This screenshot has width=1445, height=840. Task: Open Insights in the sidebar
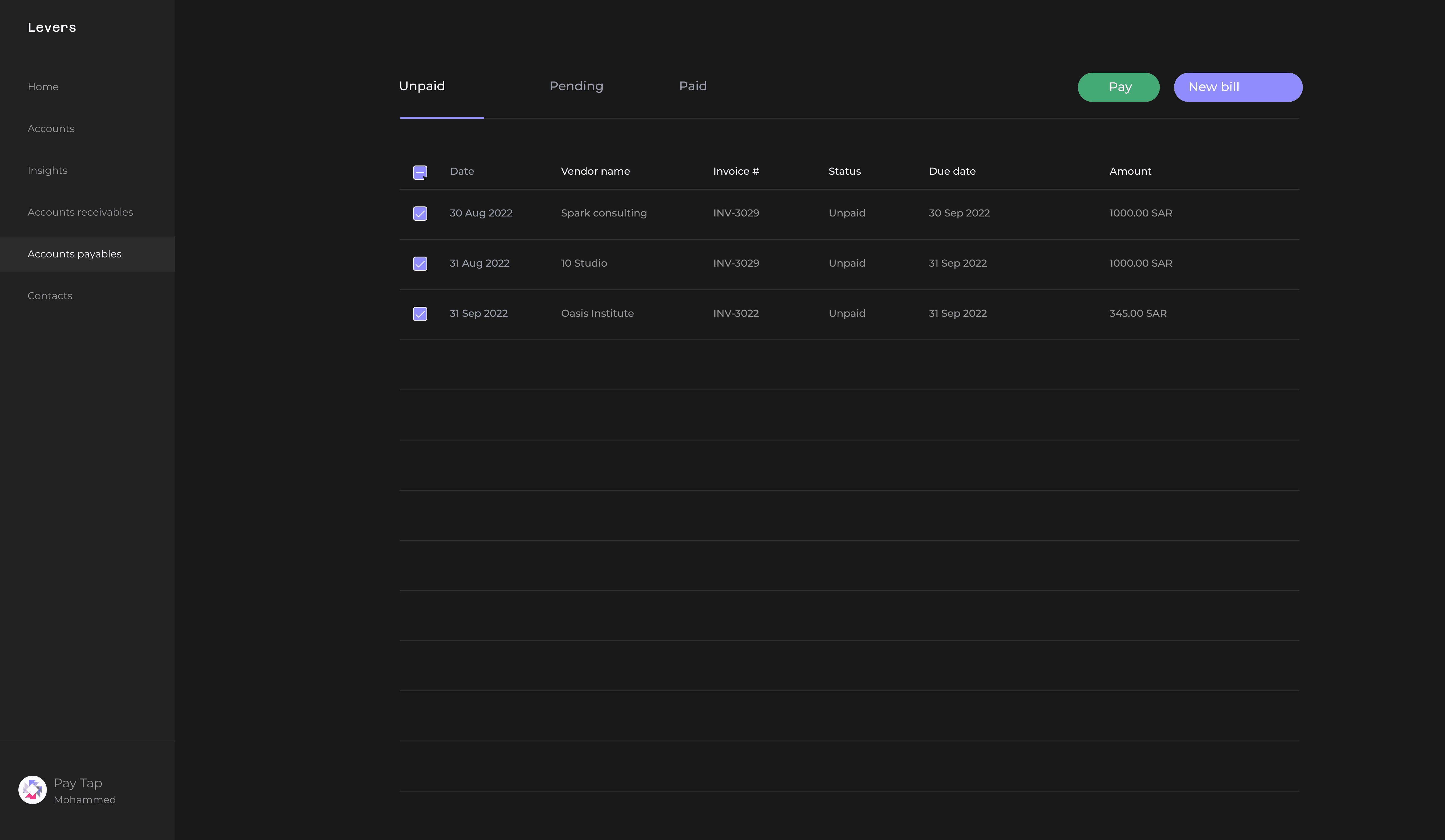[48, 171]
